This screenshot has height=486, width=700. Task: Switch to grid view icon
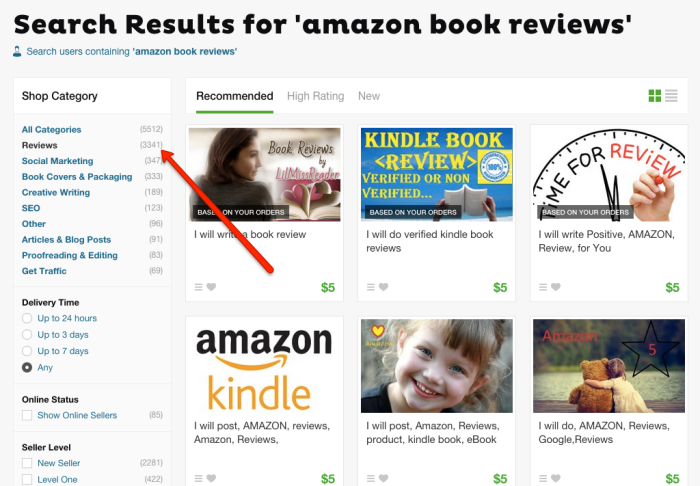coord(654,96)
